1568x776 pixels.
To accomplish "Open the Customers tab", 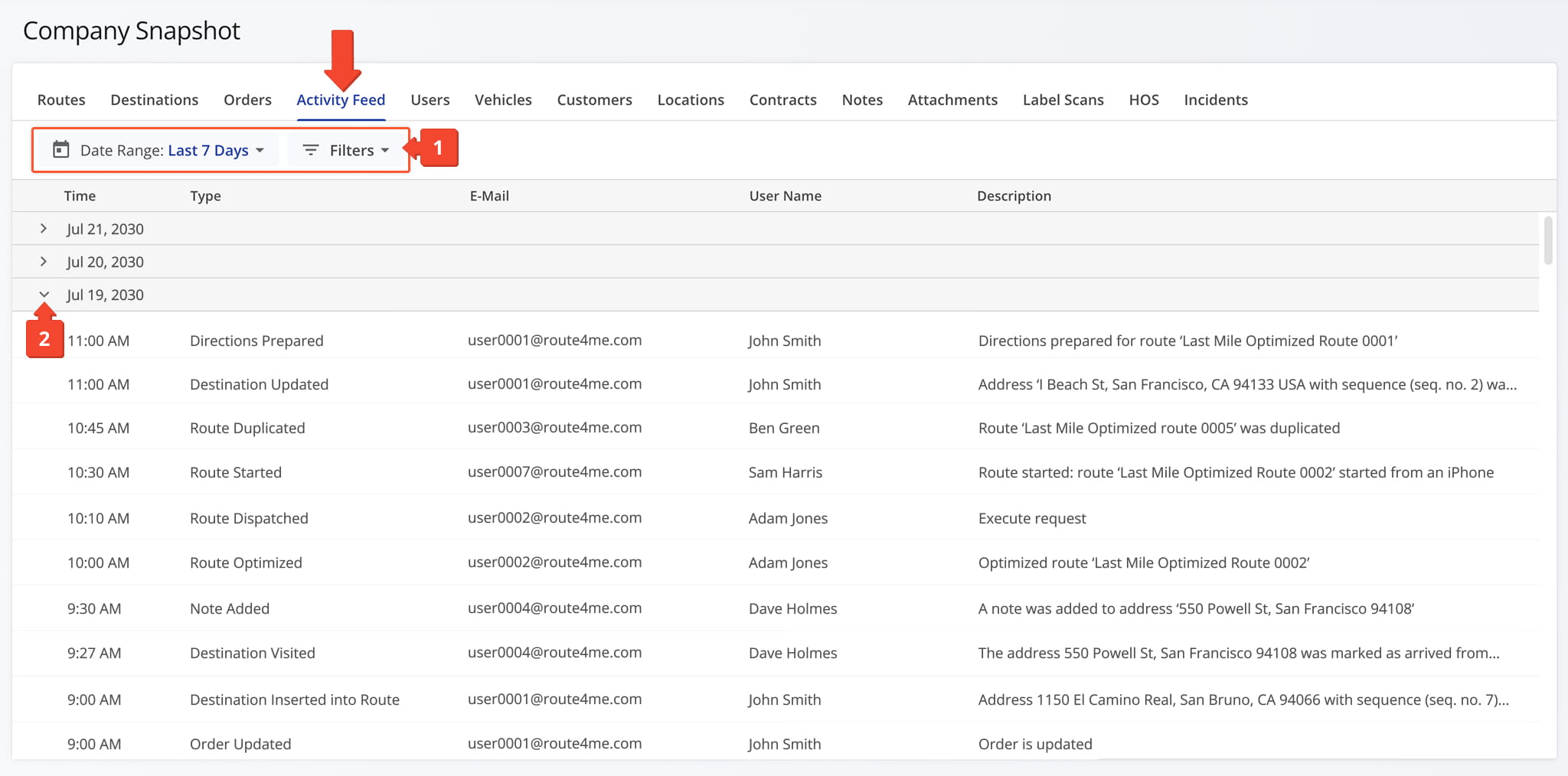I will (594, 99).
